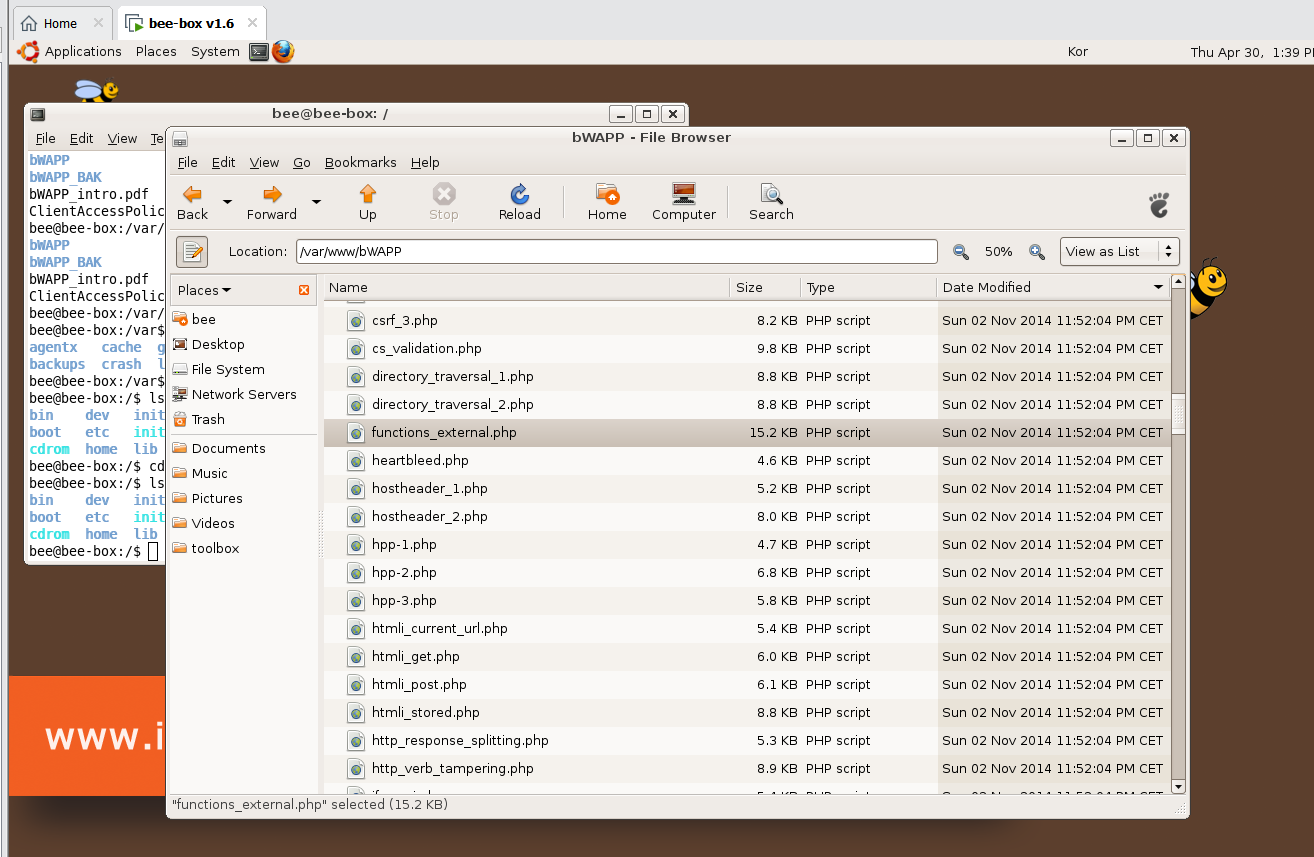Open the Edit menu in File Browser
1314x857 pixels.
point(223,162)
